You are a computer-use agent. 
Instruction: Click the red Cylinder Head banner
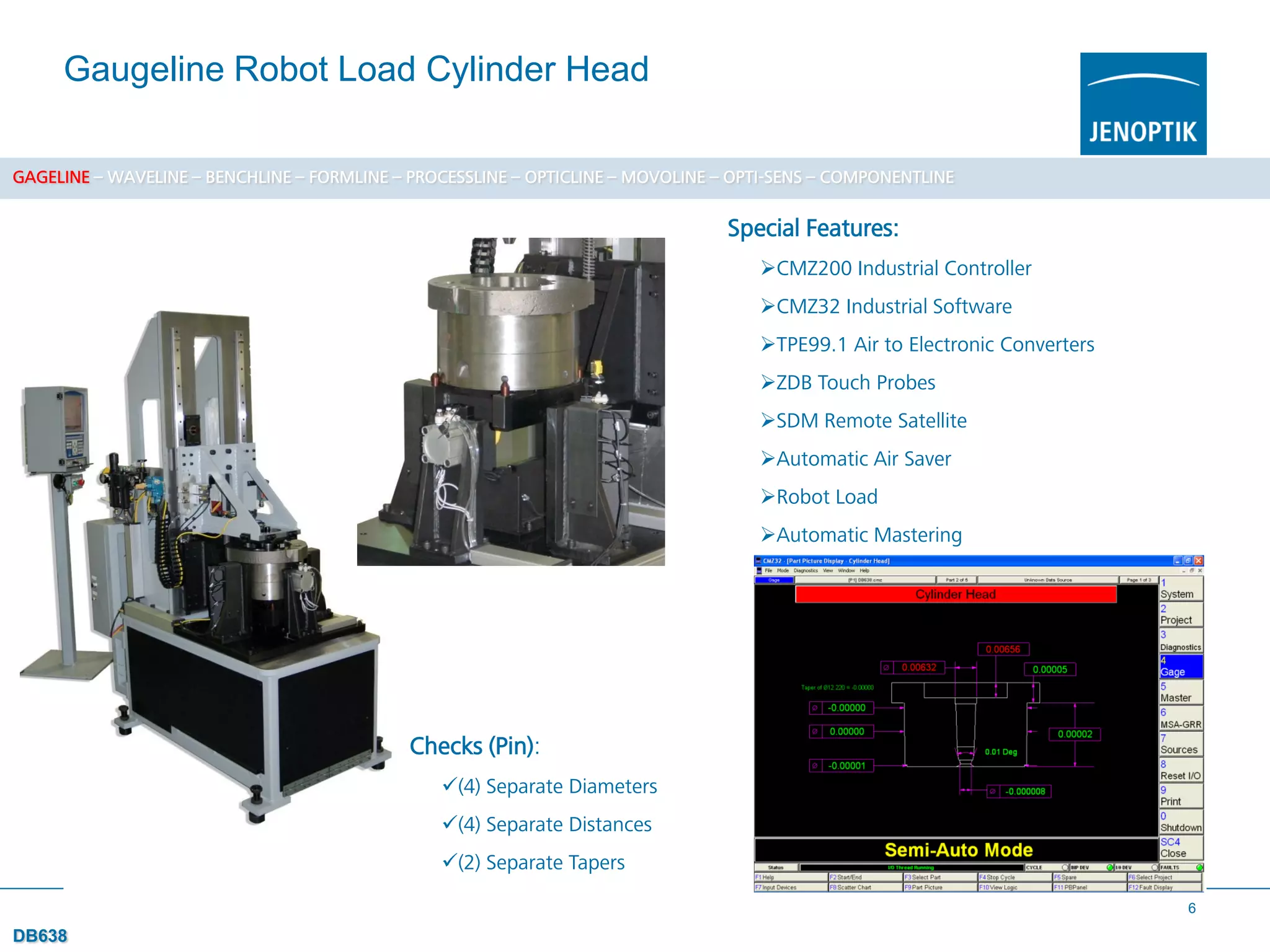coord(955,594)
